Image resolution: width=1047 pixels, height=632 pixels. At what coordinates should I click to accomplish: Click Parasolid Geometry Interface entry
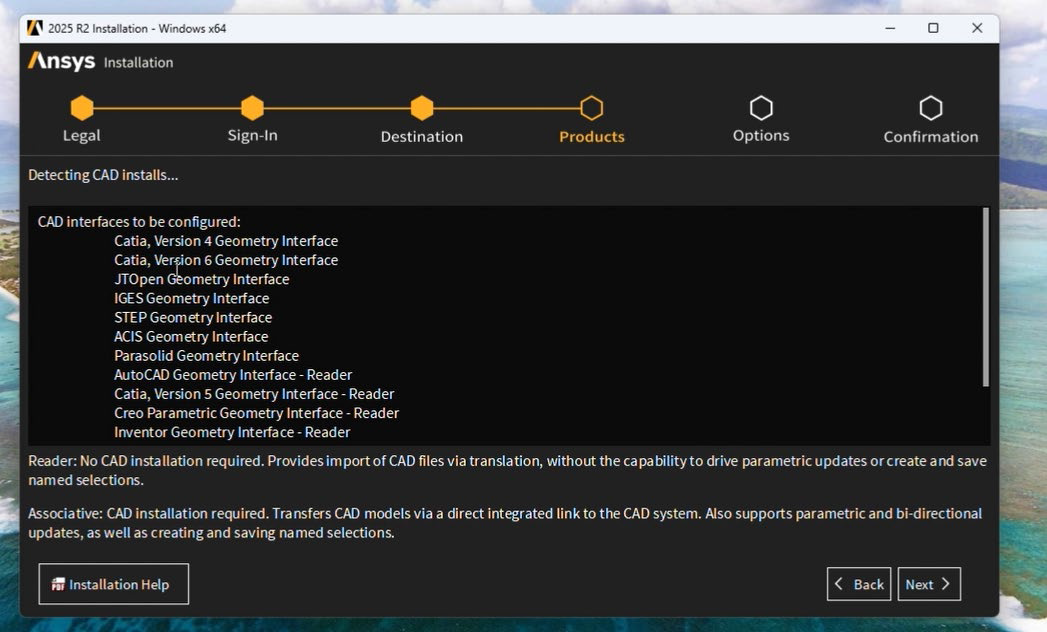click(x=206, y=356)
